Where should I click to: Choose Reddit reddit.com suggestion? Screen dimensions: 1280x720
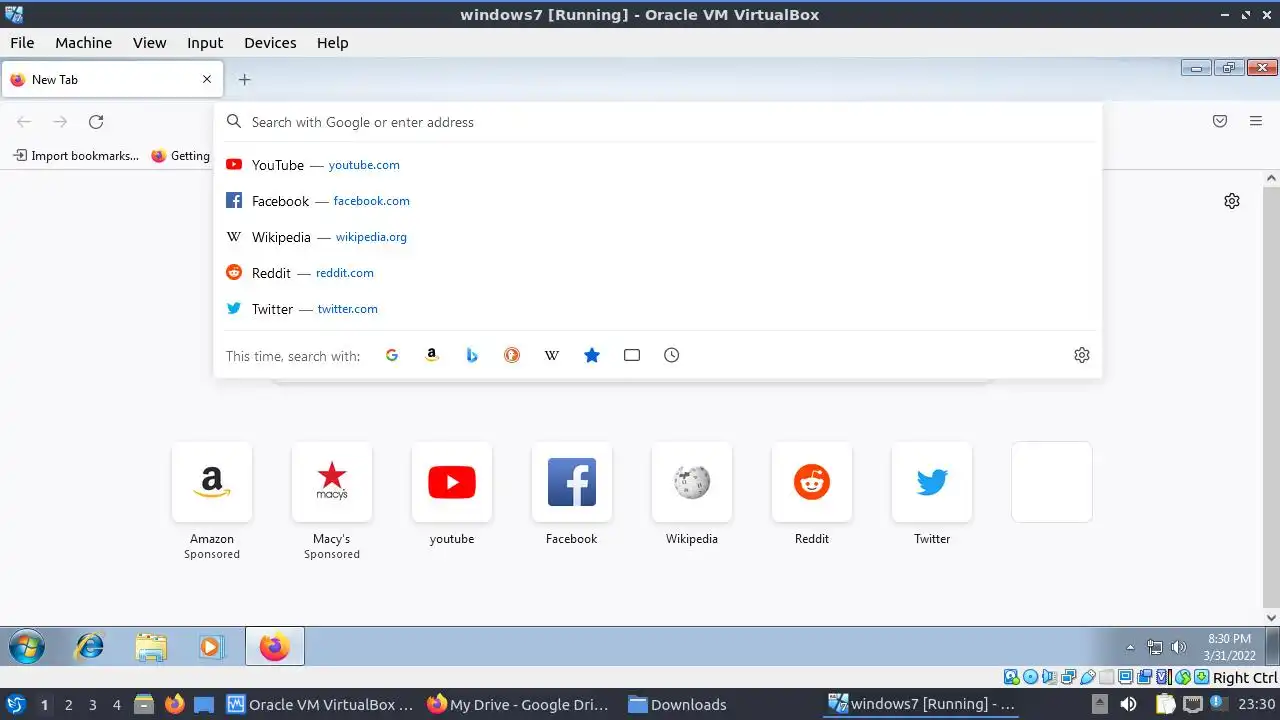(x=658, y=273)
